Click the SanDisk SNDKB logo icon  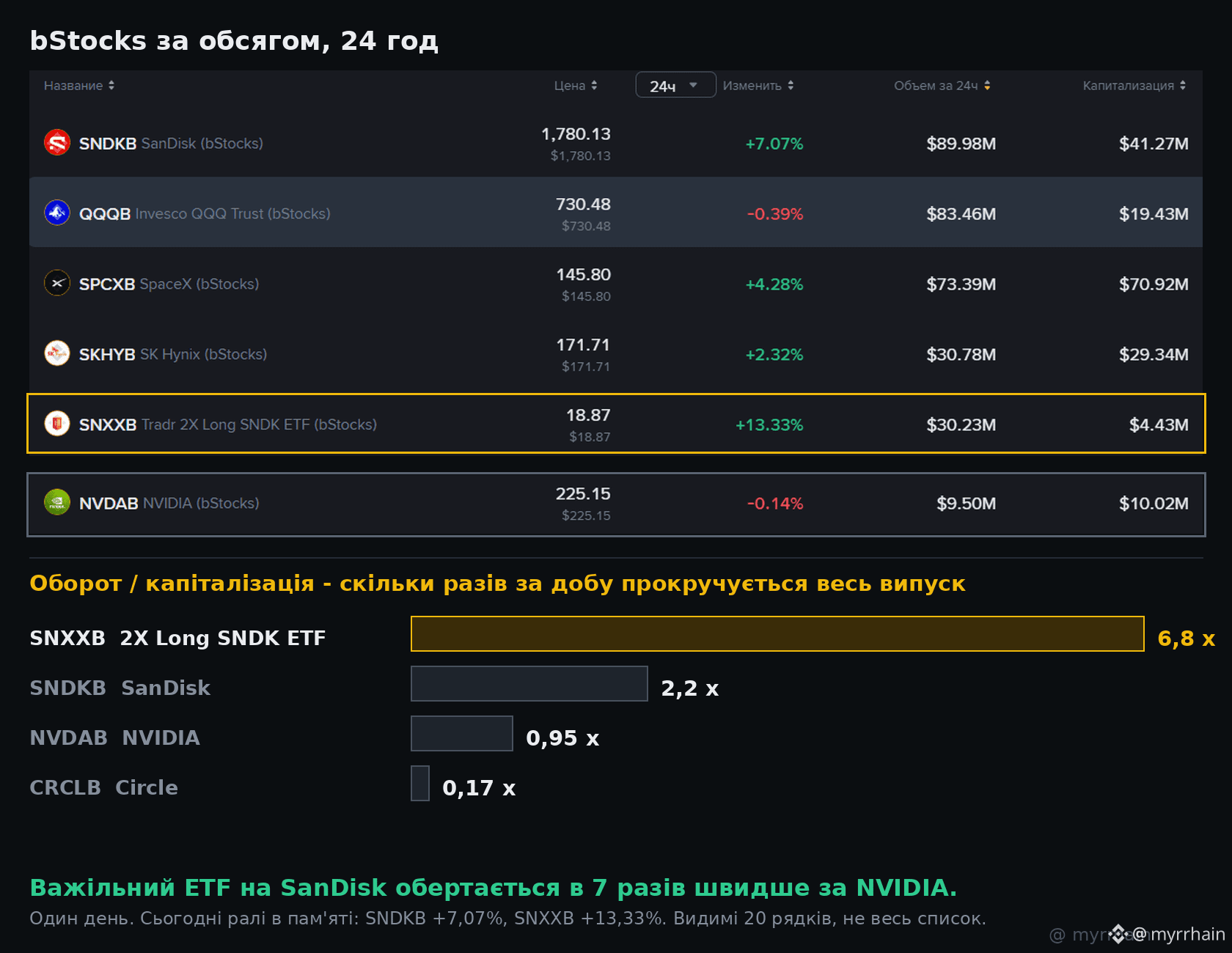pos(57,142)
